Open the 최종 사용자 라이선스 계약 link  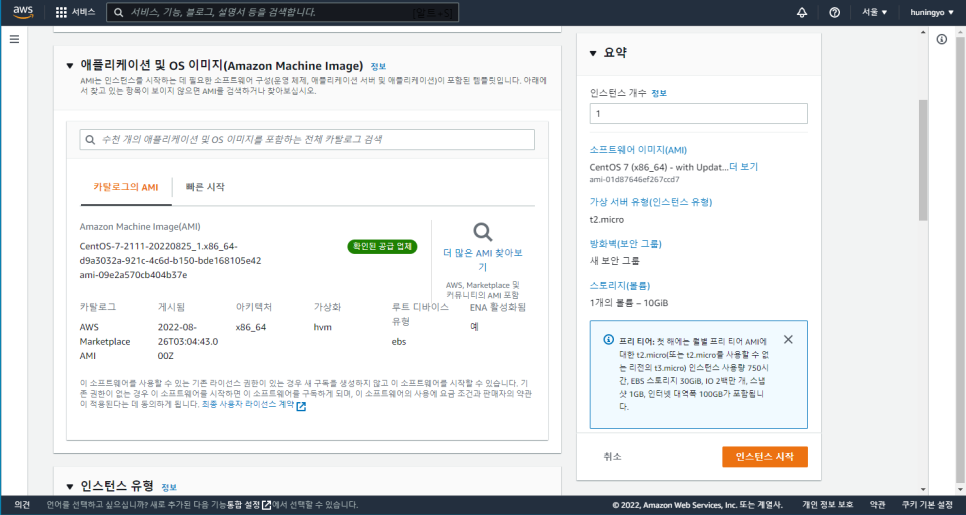[x=248, y=405]
